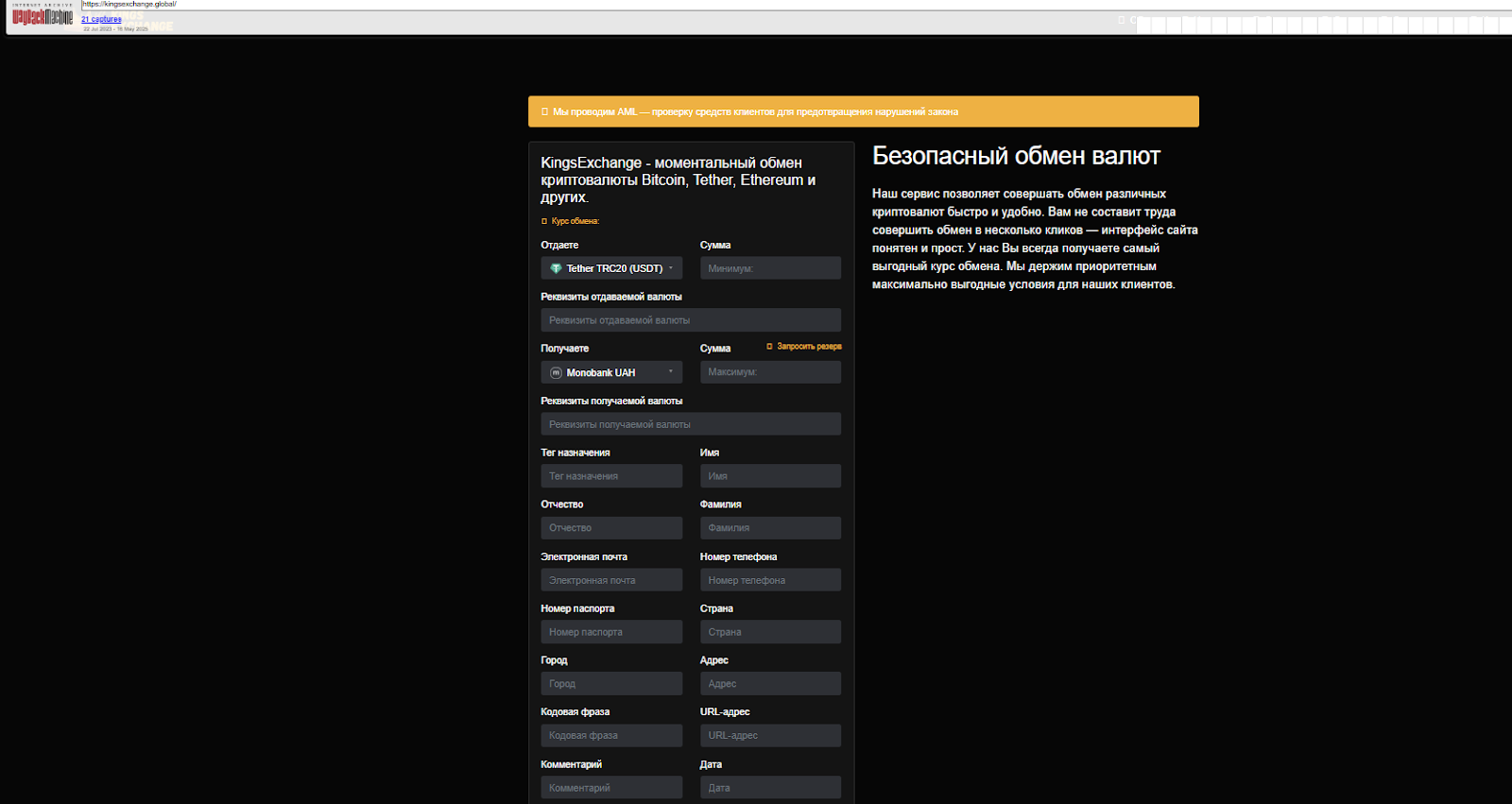Click into the Электронная почта field
The image size is (1512, 804).
[x=611, y=580]
